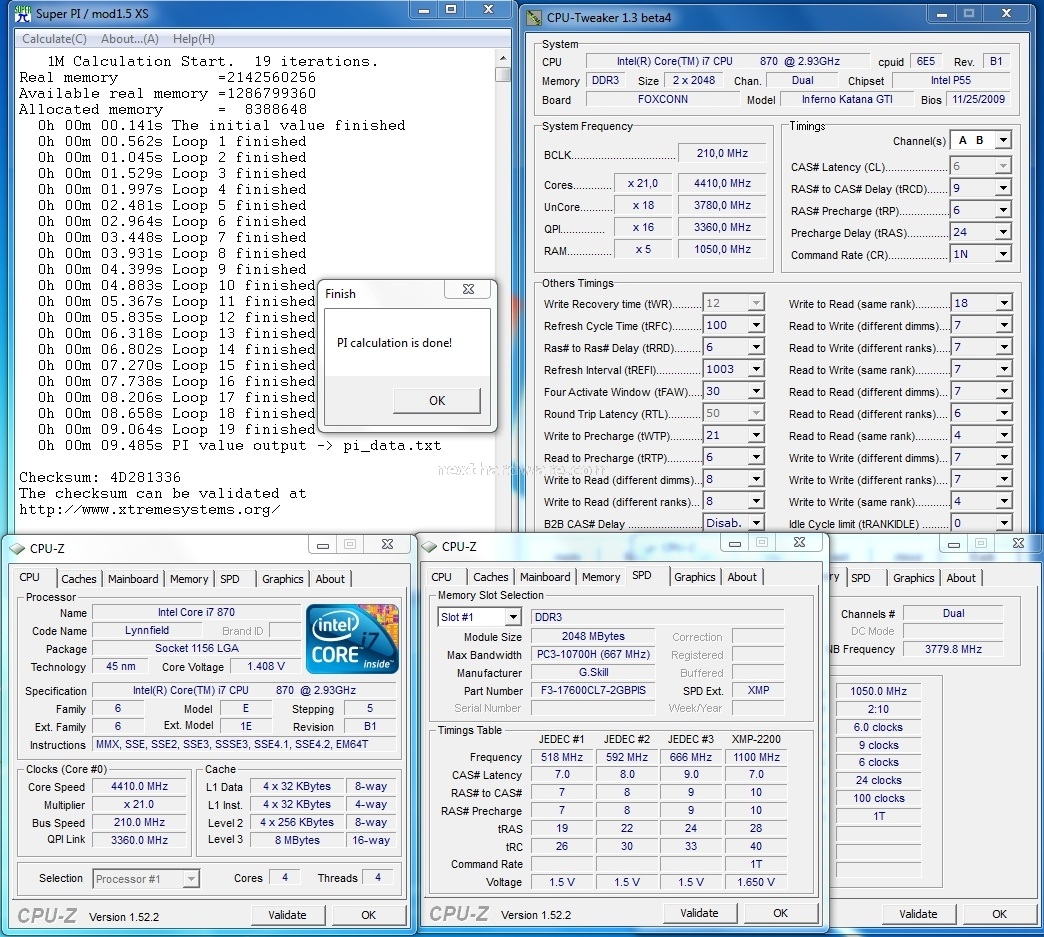Open Read to Precharge (tRTP) dropdown
The image size is (1044, 937).
pyautogui.click(x=756, y=458)
